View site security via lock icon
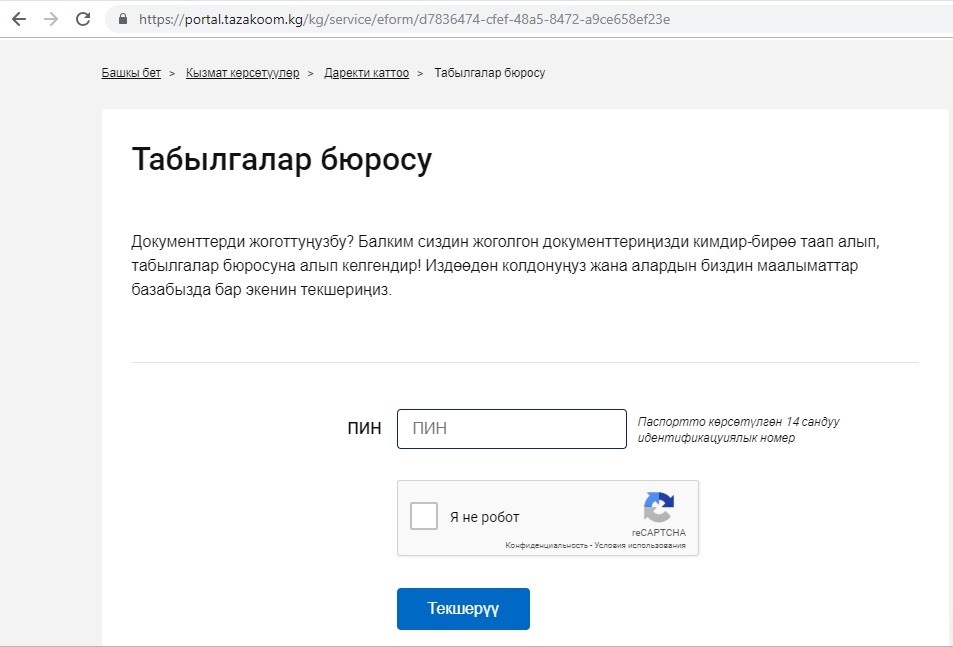Screen dimensions: 953x647 pos(124,19)
